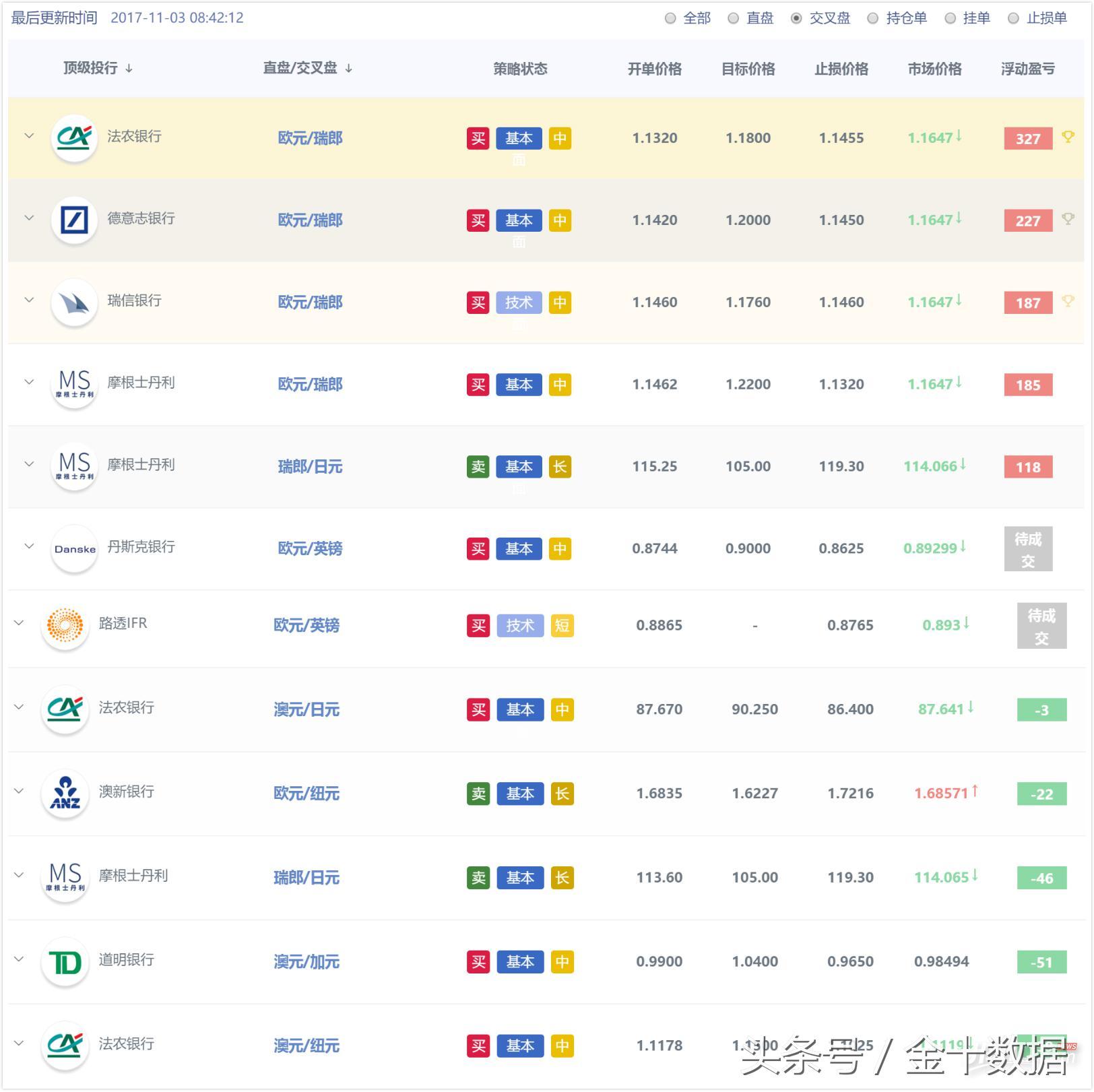The width and height of the screenshot is (1094, 1092).
Task: Sort by 顶级投行 column header
Action: pyautogui.click(x=98, y=68)
